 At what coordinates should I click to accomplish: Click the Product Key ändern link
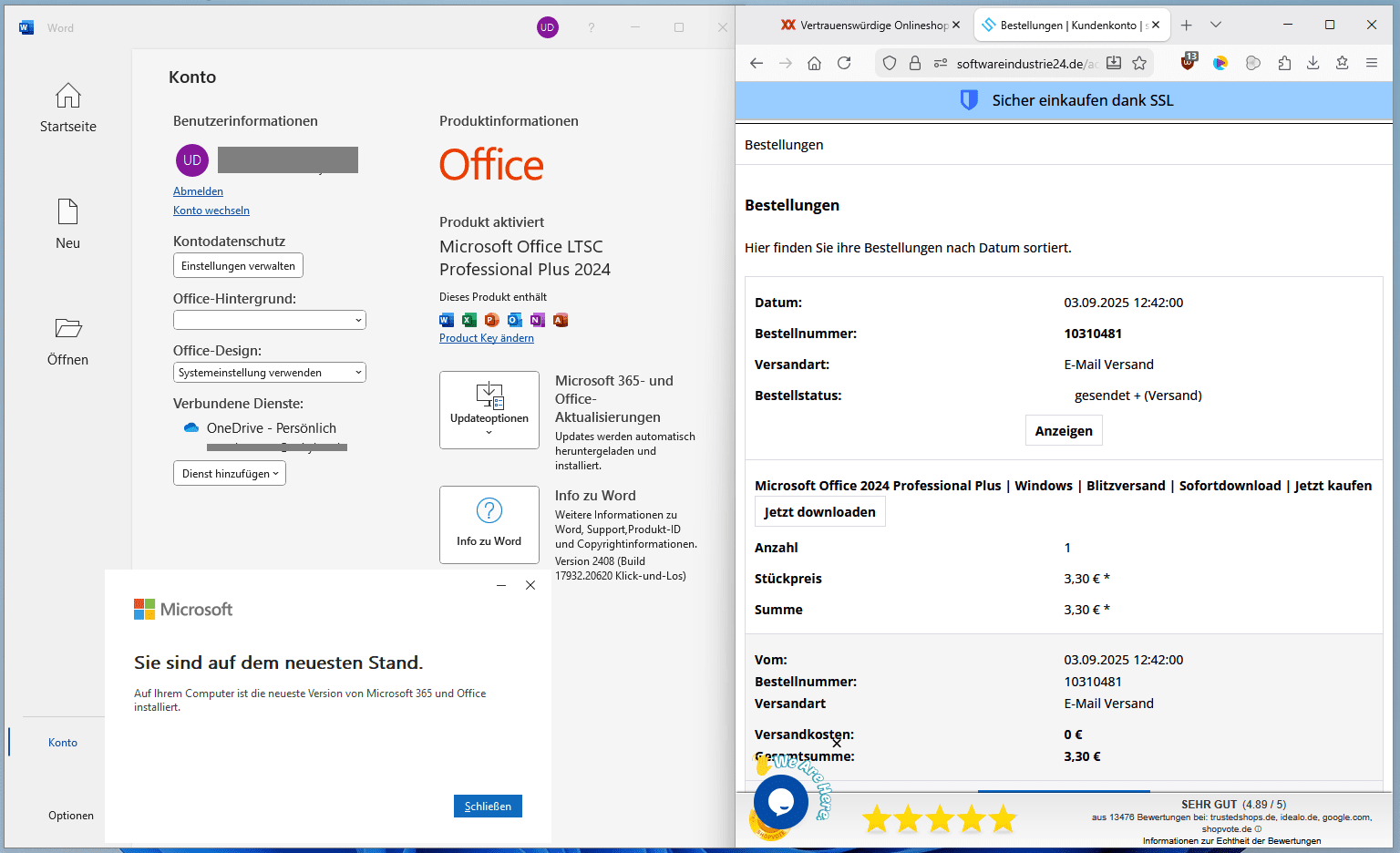tap(487, 338)
